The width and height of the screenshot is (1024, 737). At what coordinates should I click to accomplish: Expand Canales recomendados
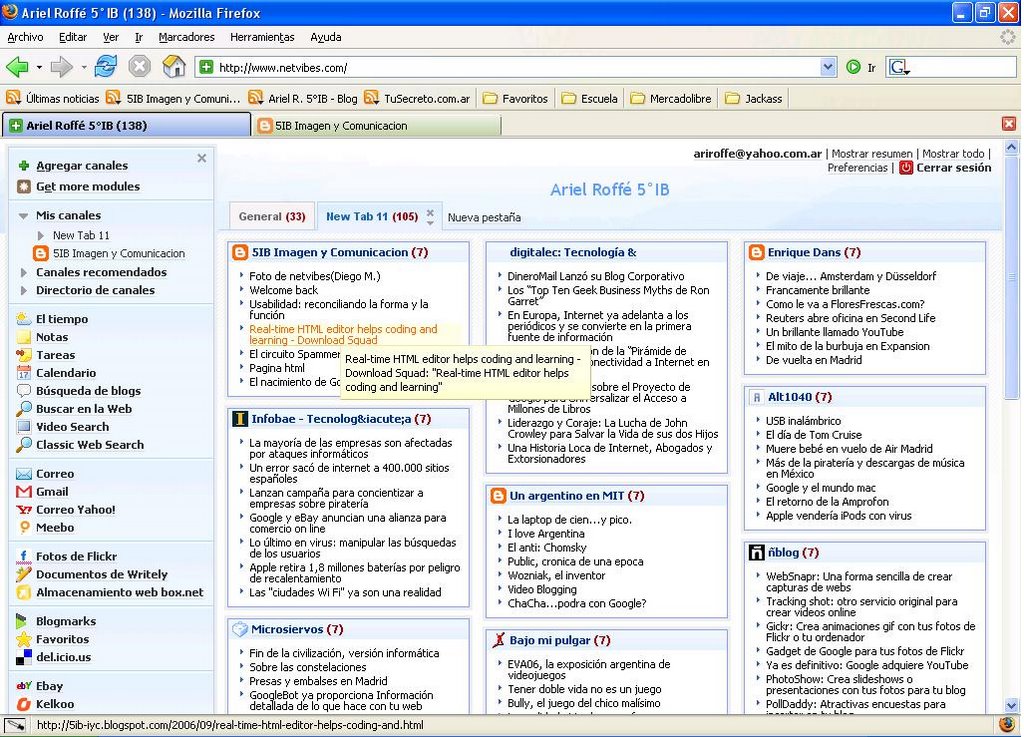tap(24, 272)
